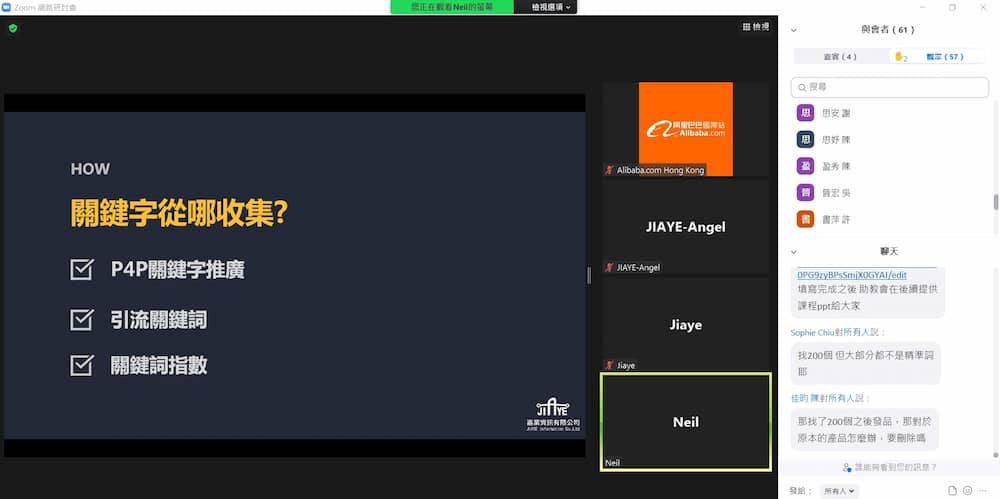Open the 所有人 recipient dropdown in chat

pos(838,491)
